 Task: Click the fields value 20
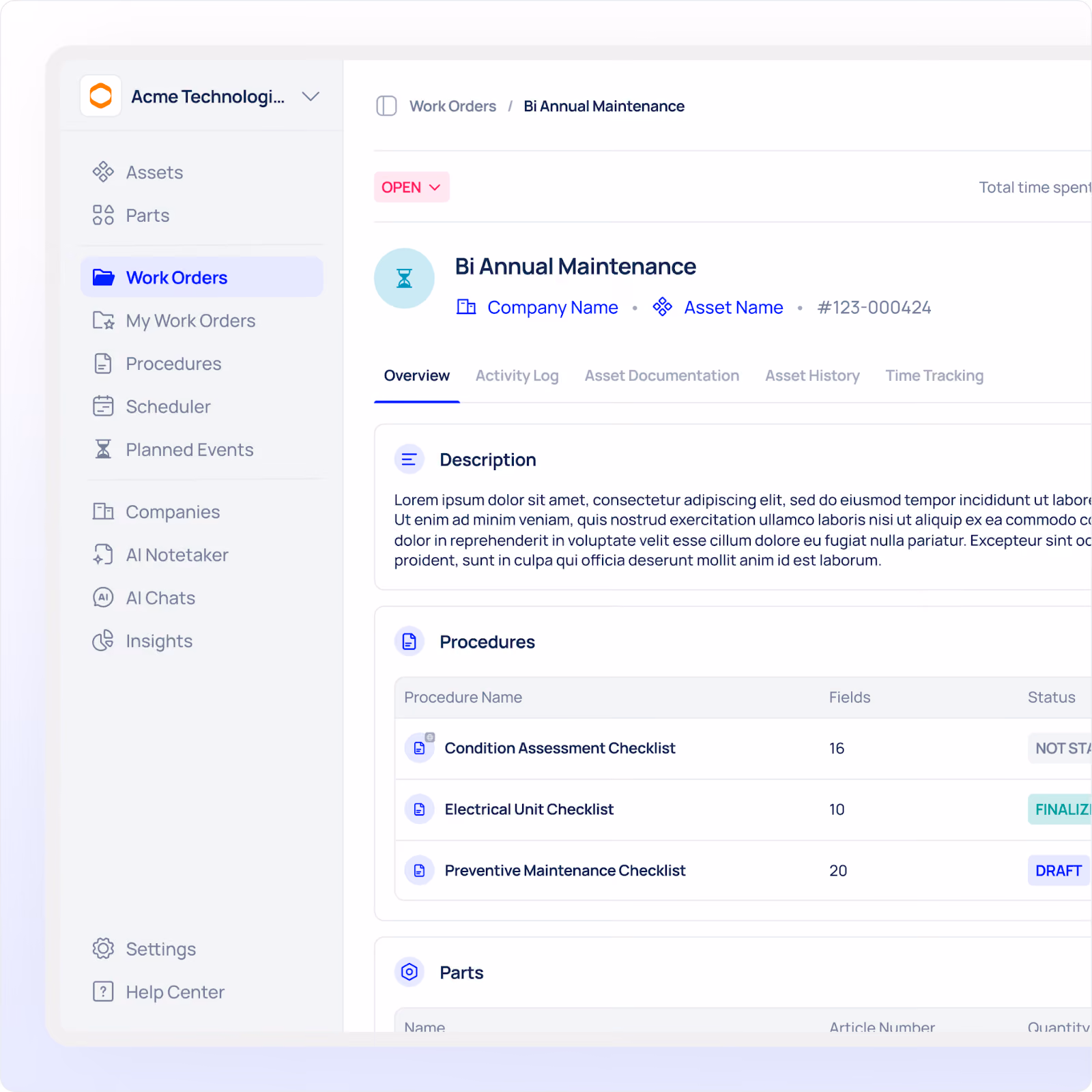point(838,871)
